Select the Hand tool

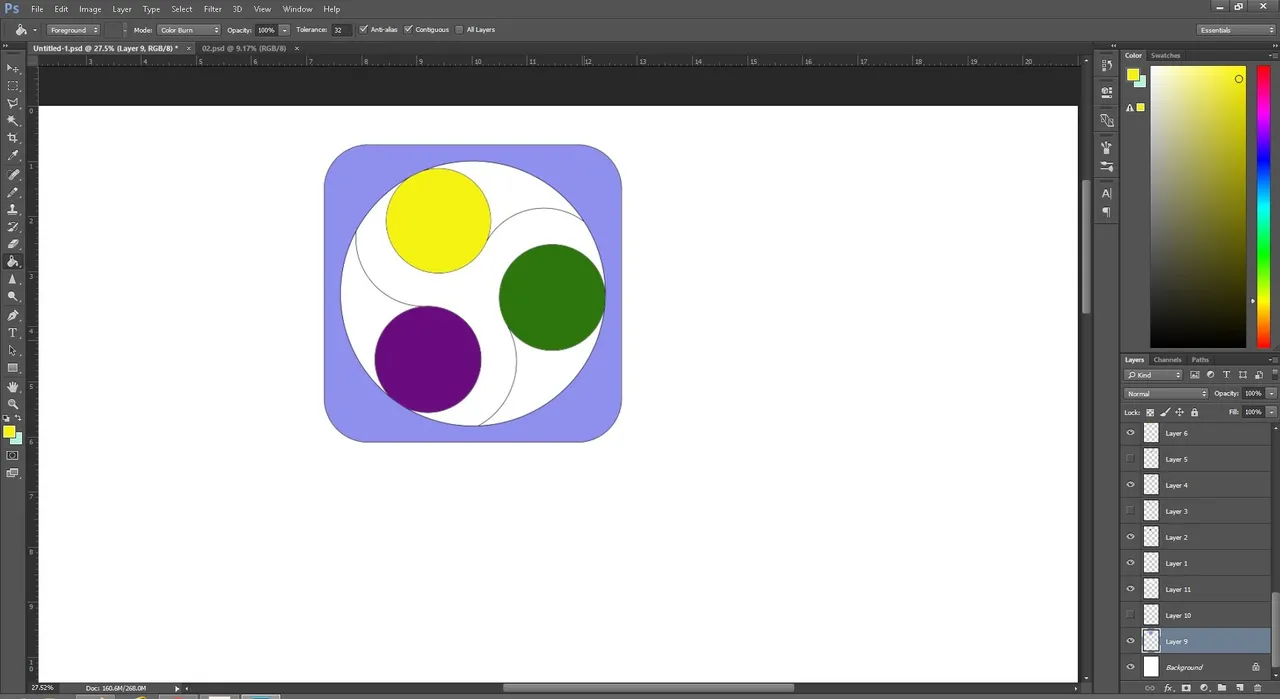coord(13,387)
